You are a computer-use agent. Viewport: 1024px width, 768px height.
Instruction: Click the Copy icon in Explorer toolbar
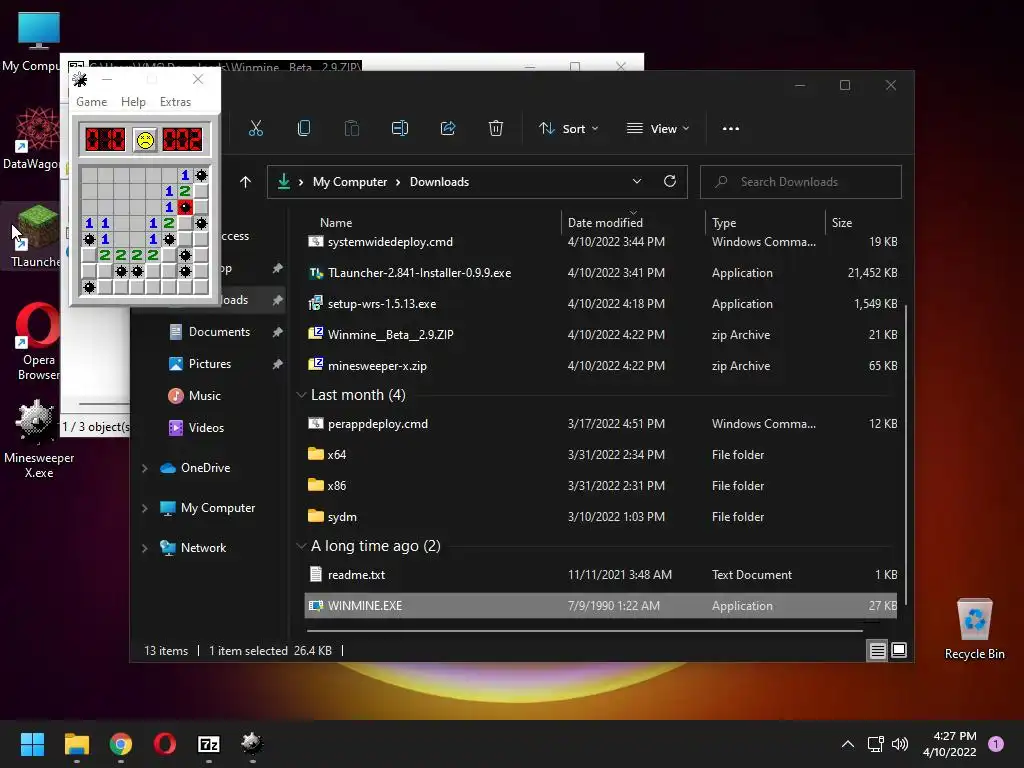[x=304, y=129]
